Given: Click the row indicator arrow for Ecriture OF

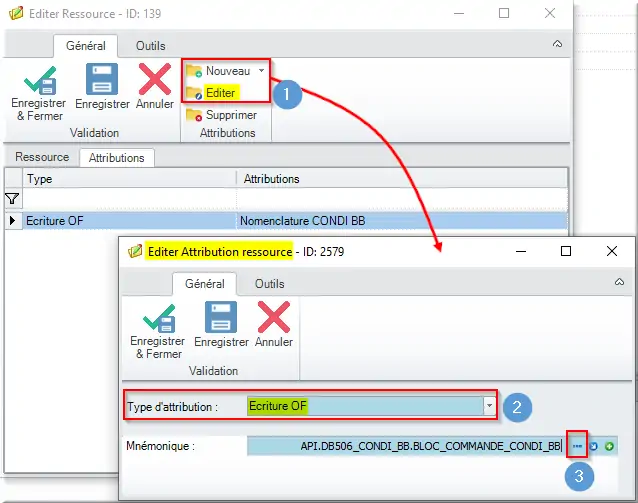Looking at the screenshot, I should [x=13, y=221].
